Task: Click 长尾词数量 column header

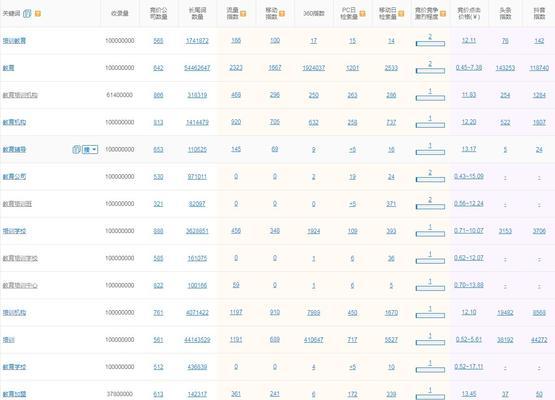Action: click(x=197, y=13)
